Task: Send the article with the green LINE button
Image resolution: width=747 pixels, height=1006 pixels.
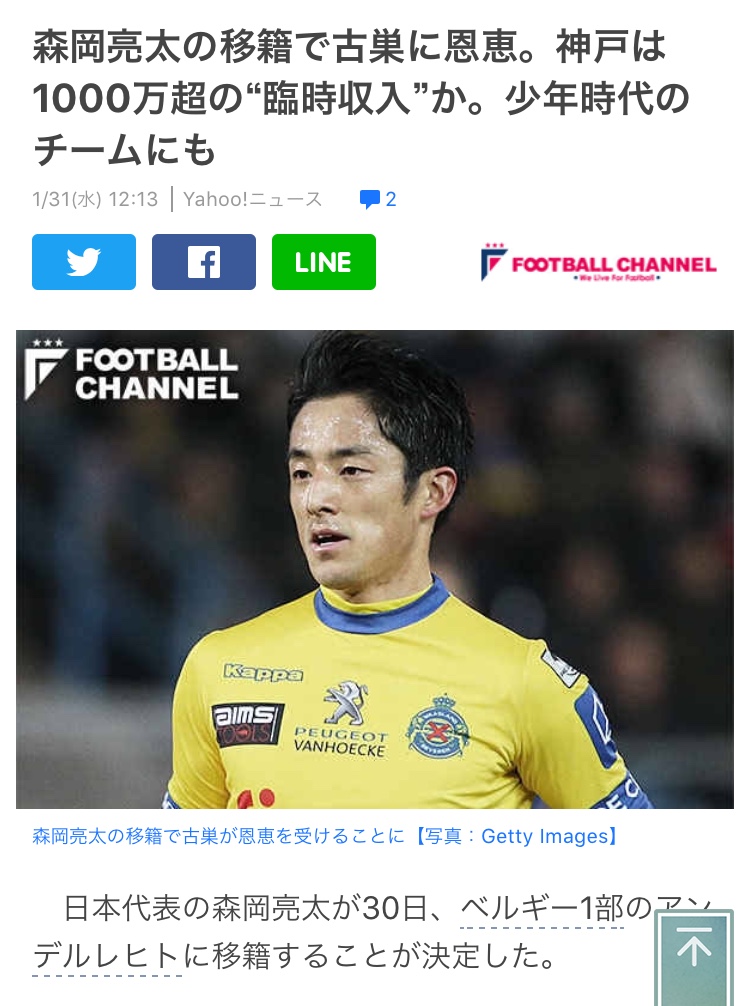Action: click(323, 262)
